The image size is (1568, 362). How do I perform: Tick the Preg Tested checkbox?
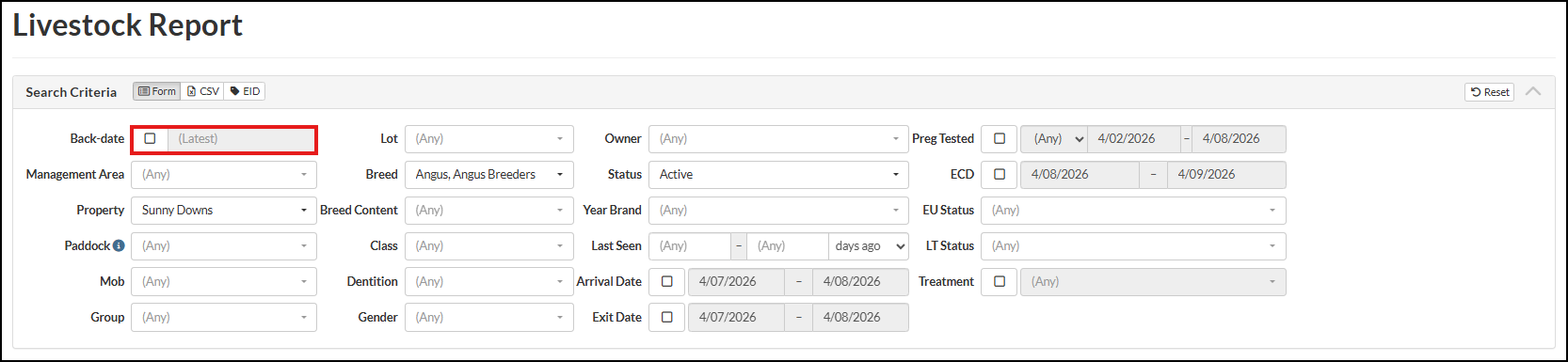(1000, 138)
